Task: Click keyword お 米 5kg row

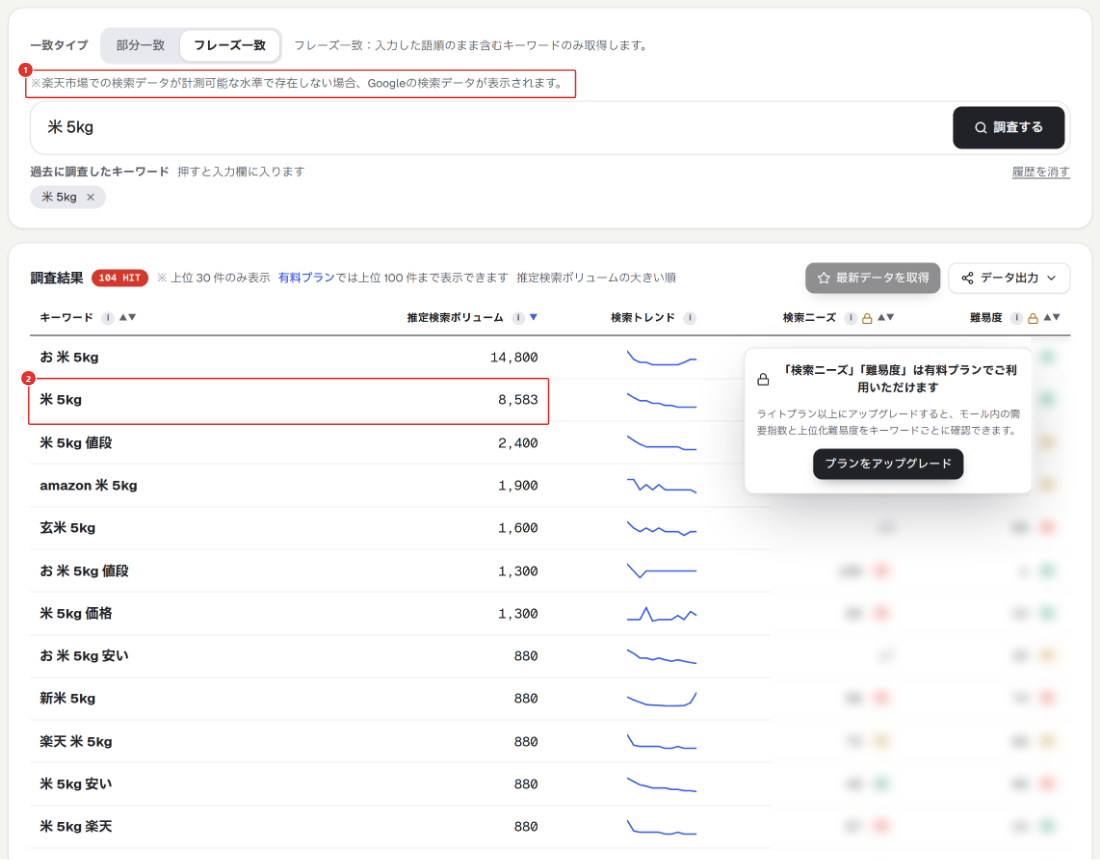Action: click(69, 357)
